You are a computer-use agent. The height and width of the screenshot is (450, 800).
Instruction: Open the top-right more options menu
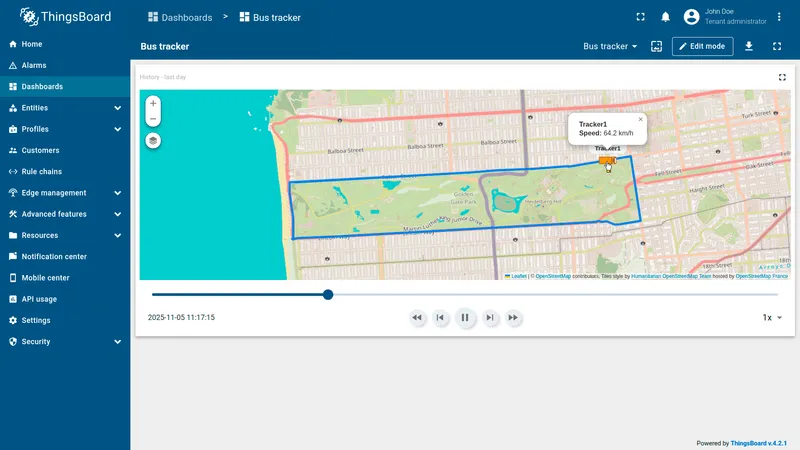tap(779, 17)
